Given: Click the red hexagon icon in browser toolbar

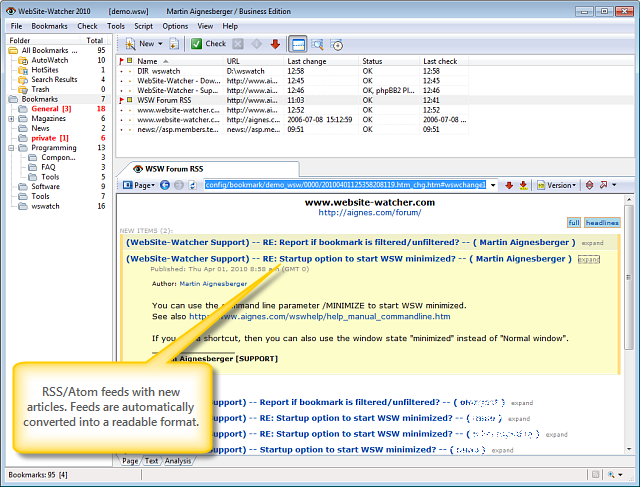Looking at the screenshot, I should click(x=589, y=185).
